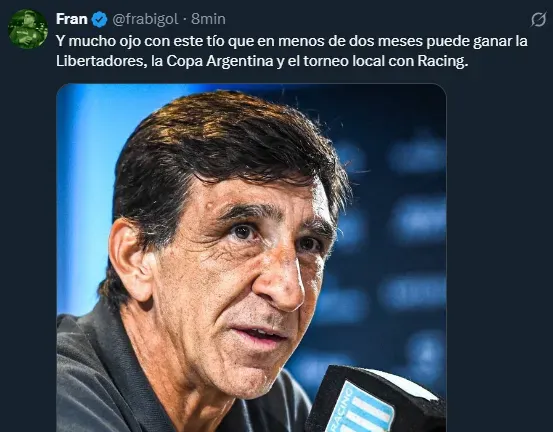This screenshot has width=553, height=432.
Task: Click the Racing crest on the microphone
Action: point(363,409)
